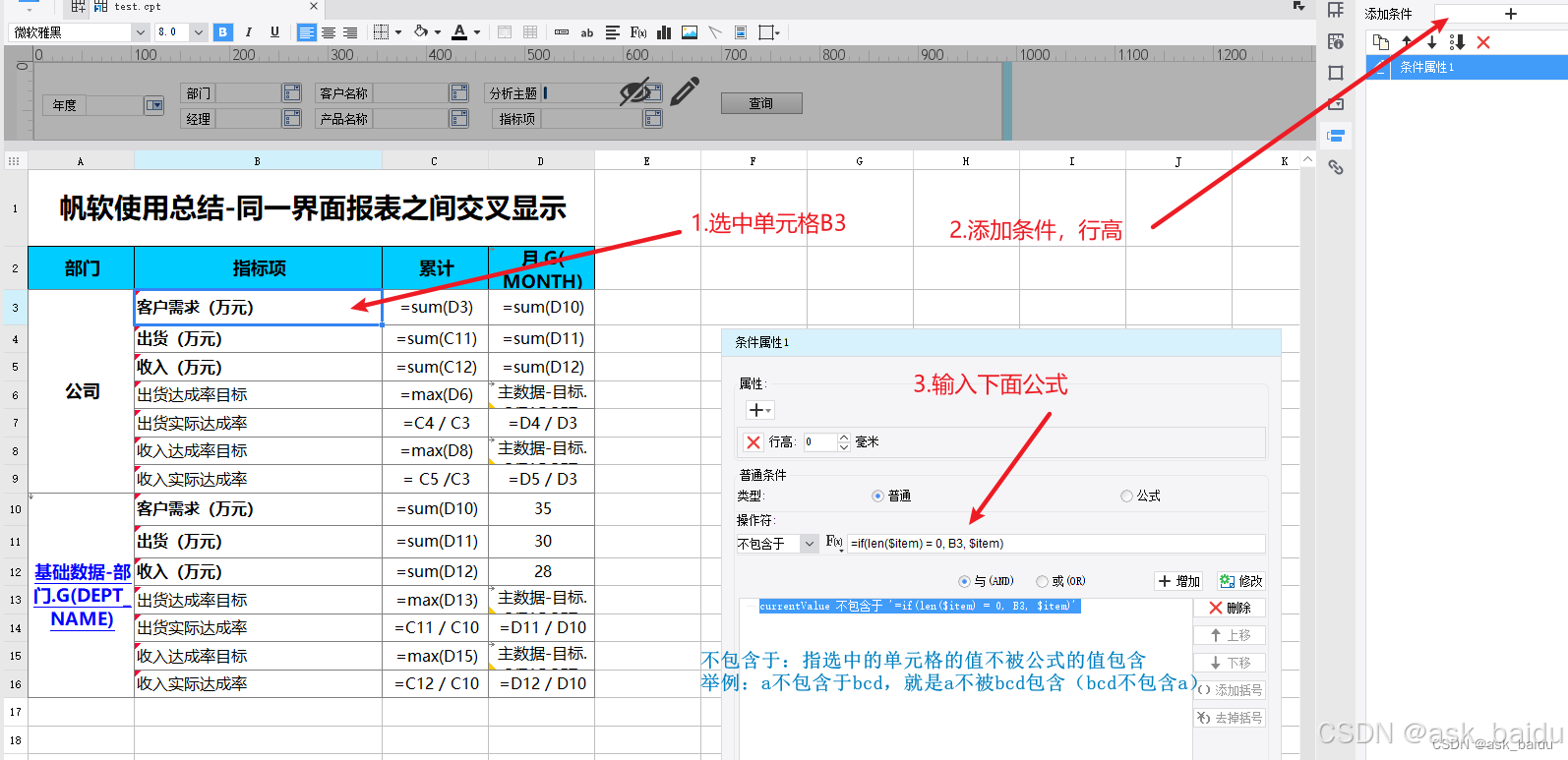1568x760 pixels.
Task: Insert chart using bar chart icon
Action: pos(664,32)
